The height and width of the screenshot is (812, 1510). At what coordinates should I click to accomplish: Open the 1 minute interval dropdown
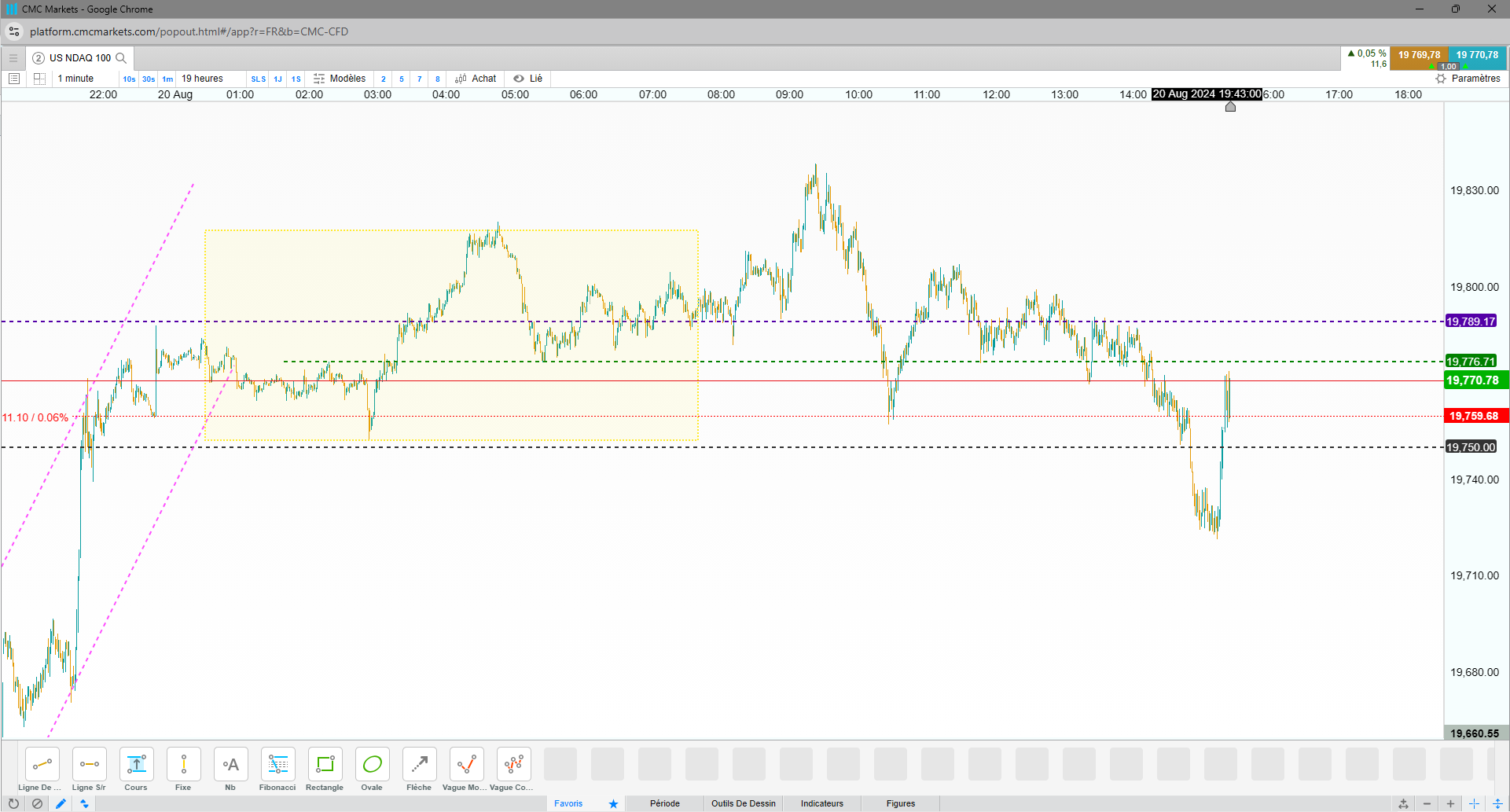point(75,79)
